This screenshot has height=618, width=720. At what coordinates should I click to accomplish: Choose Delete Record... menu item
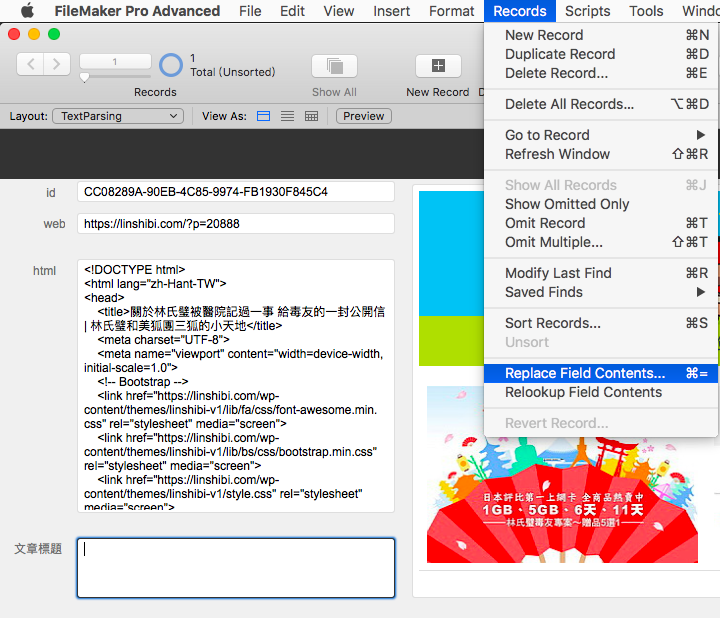(601, 73)
